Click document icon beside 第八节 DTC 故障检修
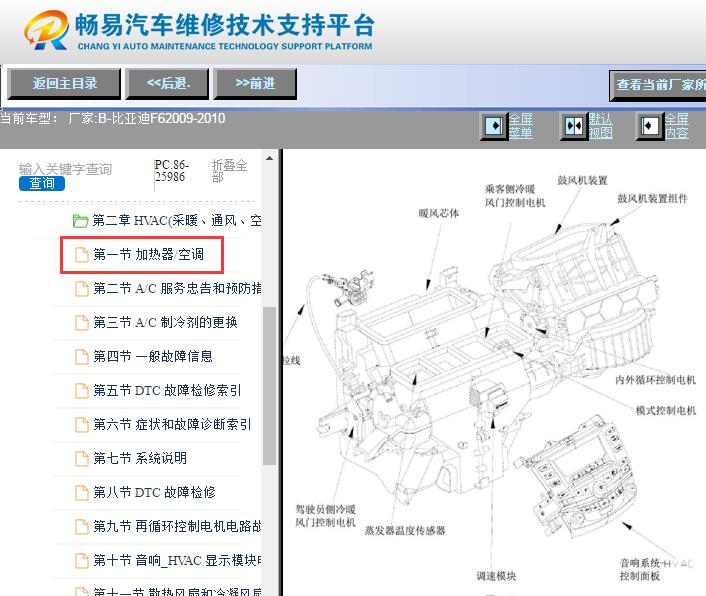Screen dimensions: 706x596 coord(81,493)
